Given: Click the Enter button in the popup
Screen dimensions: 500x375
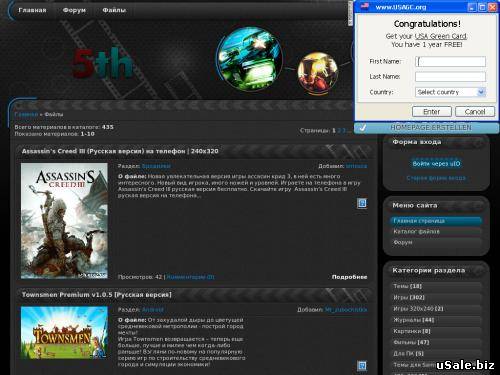Looking at the screenshot, I should tap(432, 112).
